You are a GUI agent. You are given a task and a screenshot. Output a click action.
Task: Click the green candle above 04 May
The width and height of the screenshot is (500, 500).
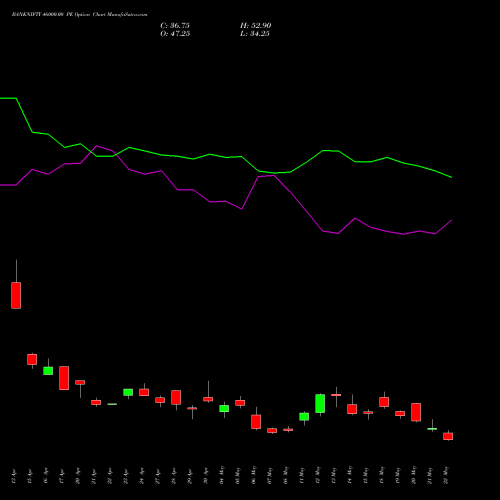pyautogui.click(x=224, y=409)
